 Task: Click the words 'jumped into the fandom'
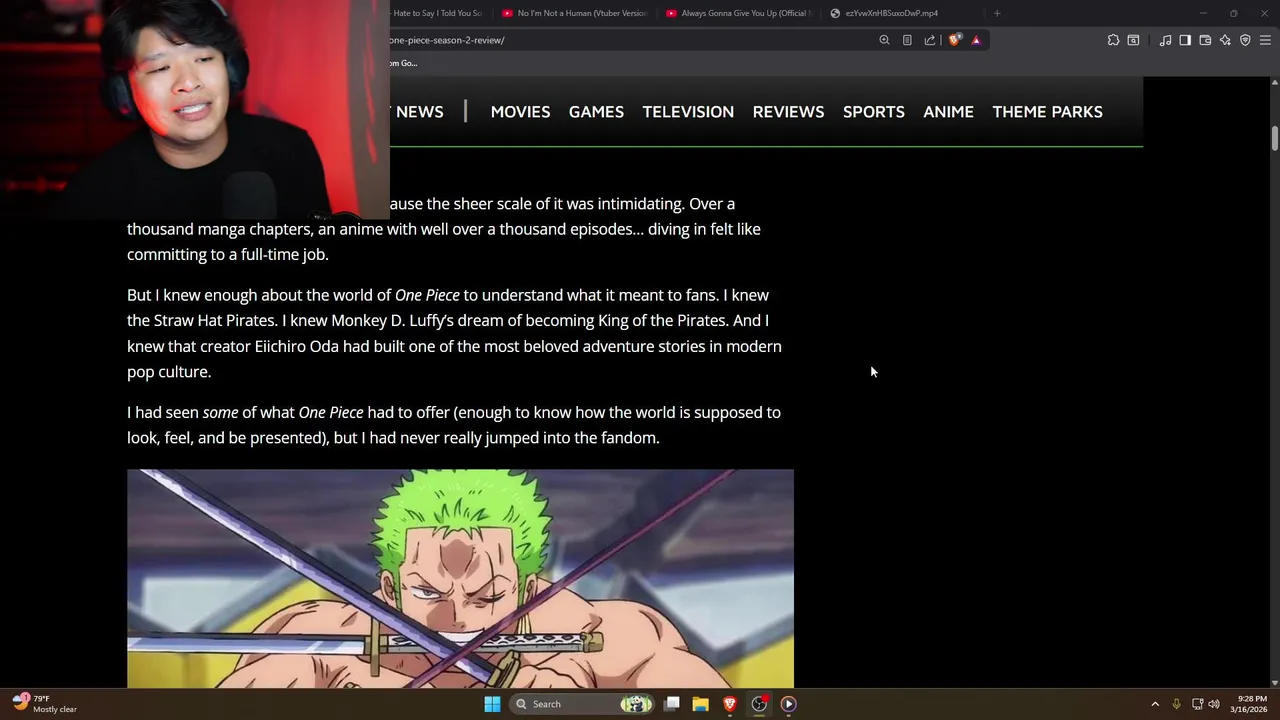(x=572, y=438)
